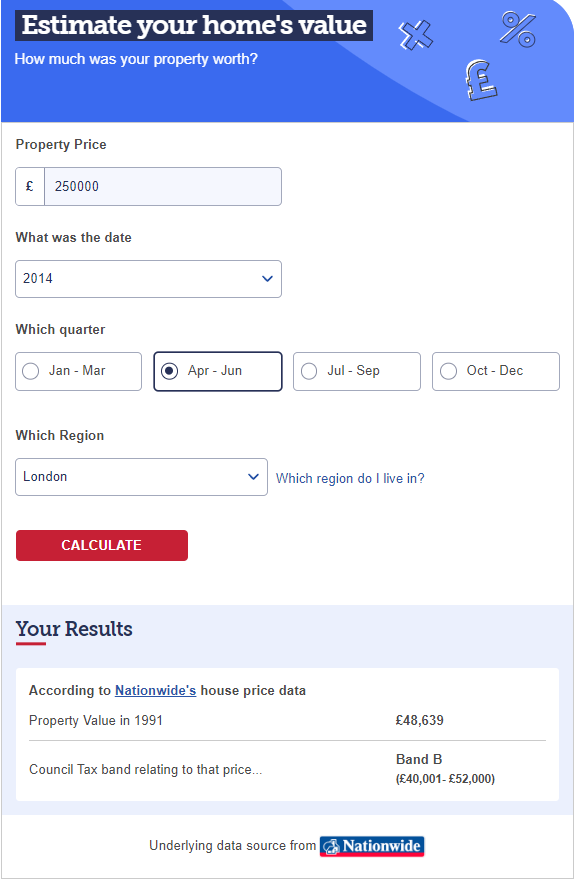
Task: Focus the Property Price input field
Action: pos(163,186)
